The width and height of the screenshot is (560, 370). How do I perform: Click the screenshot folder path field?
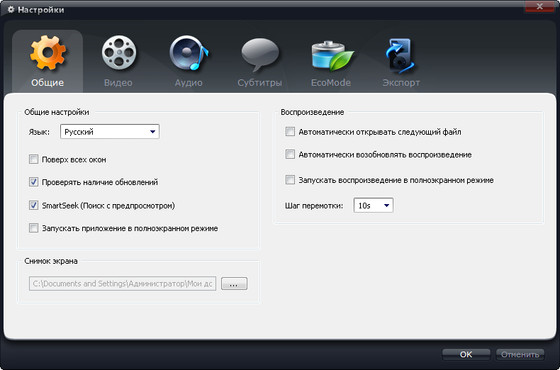[122, 284]
